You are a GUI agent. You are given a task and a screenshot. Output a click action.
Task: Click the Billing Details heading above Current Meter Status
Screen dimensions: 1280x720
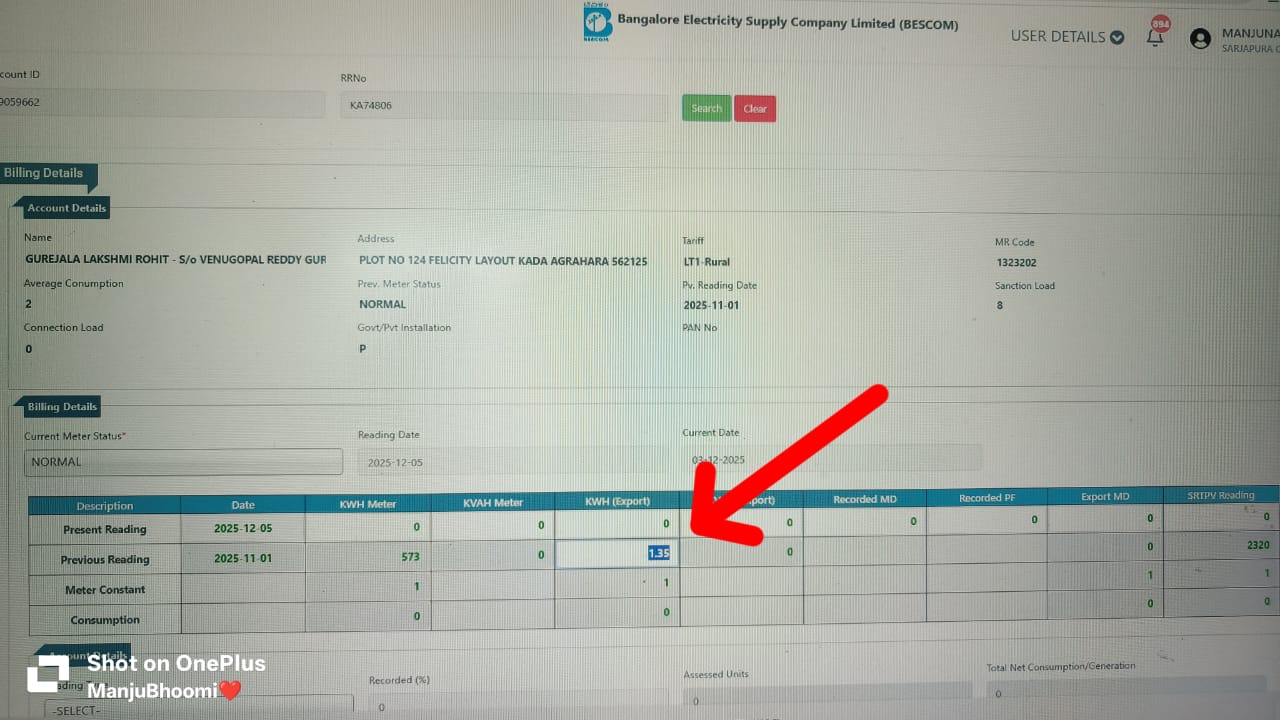click(62, 407)
